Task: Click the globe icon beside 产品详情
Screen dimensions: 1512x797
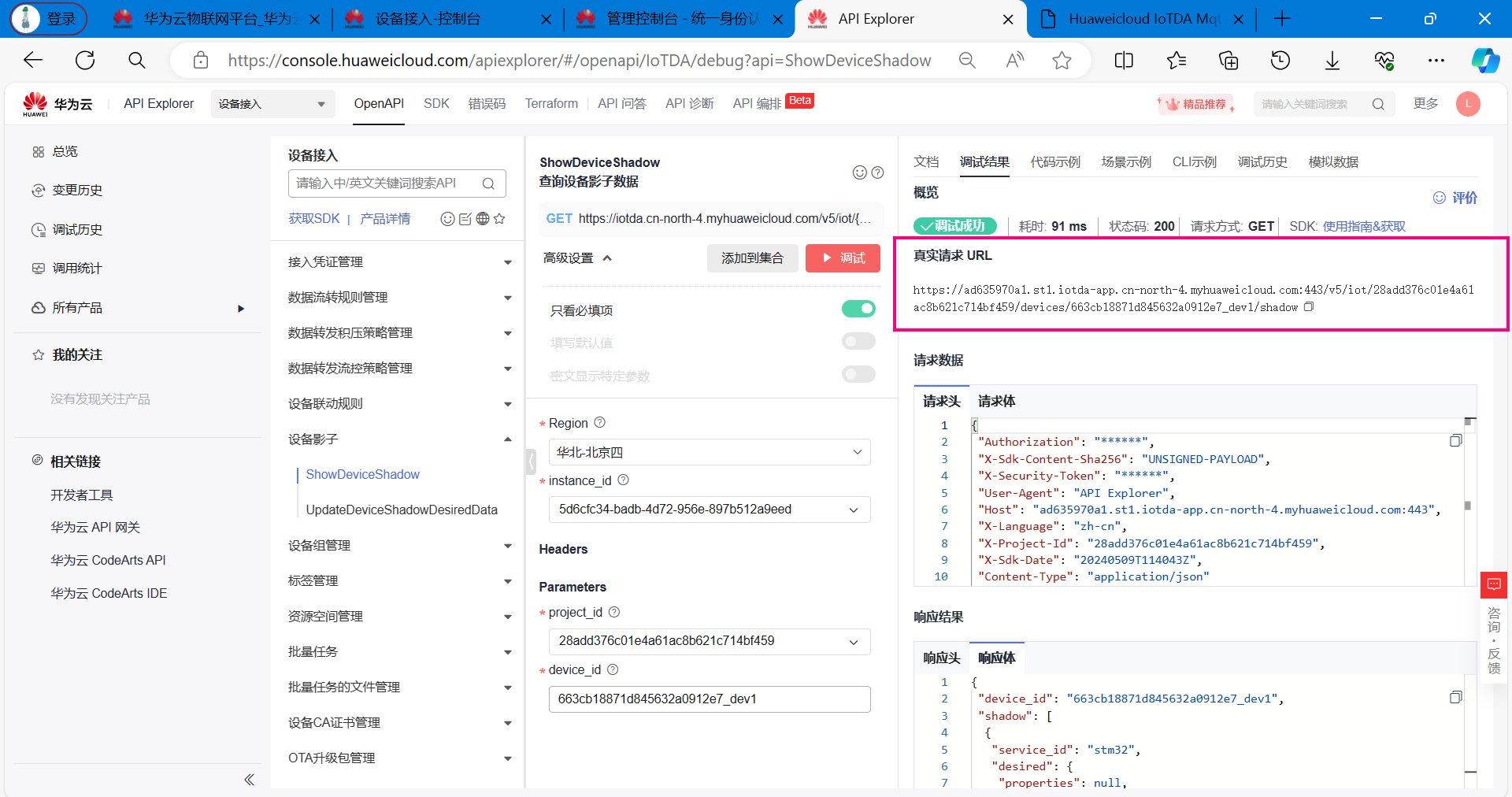Action: coord(483,219)
